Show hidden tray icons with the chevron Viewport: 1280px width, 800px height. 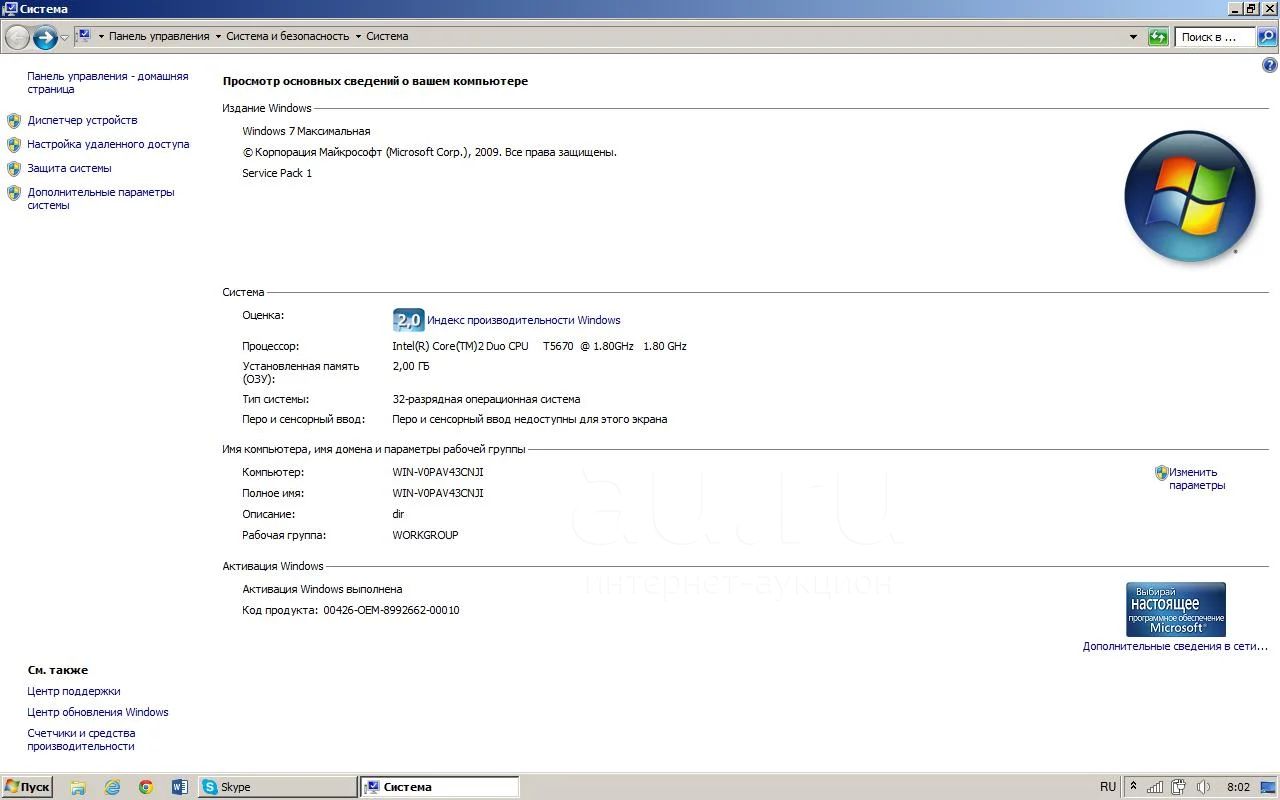point(1133,787)
